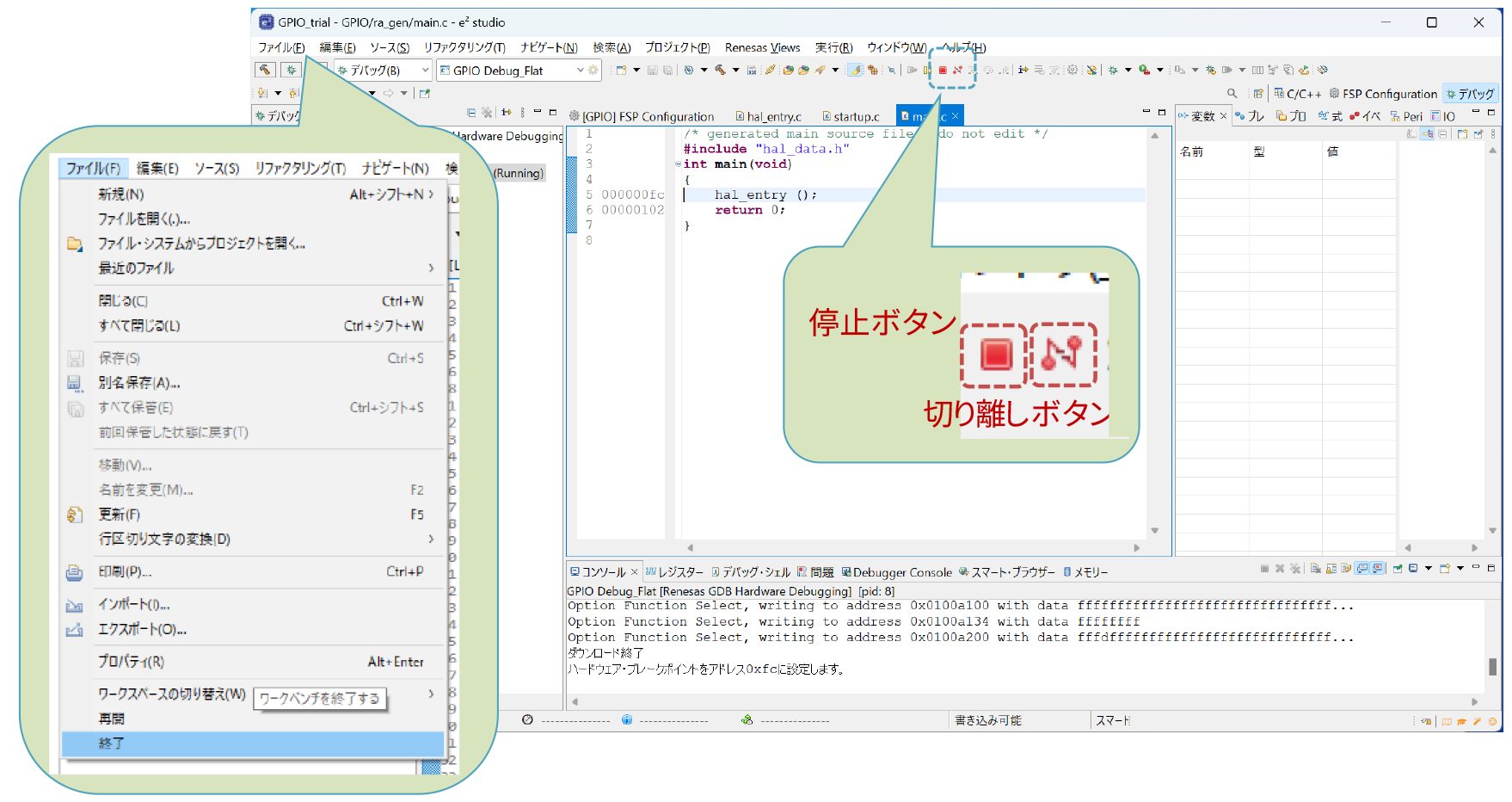Toggle the highlighted pencil icon in toolbar
Screen dimensions: 1512x802
[855, 71]
